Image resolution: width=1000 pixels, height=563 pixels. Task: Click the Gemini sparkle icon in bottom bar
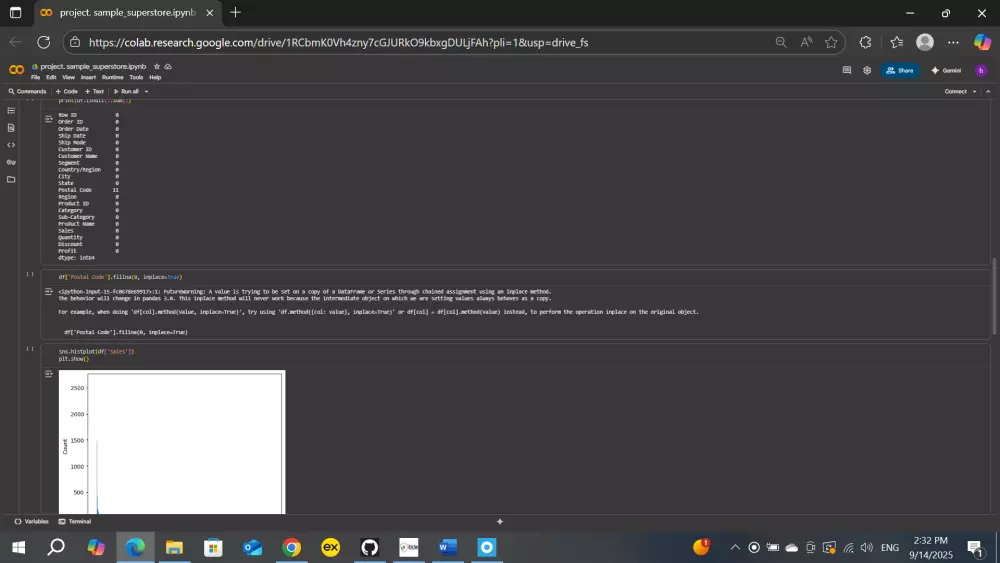(499, 522)
